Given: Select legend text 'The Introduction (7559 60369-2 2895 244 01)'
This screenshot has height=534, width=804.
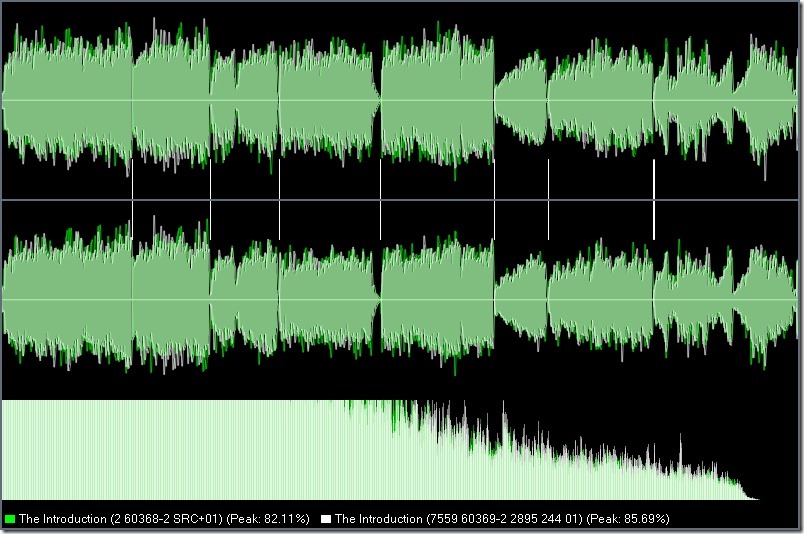Looking at the screenshot, I should tap(459, 519).
